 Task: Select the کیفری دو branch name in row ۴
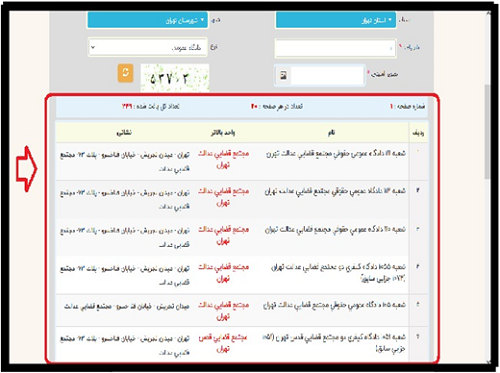(x=338, y=272)
